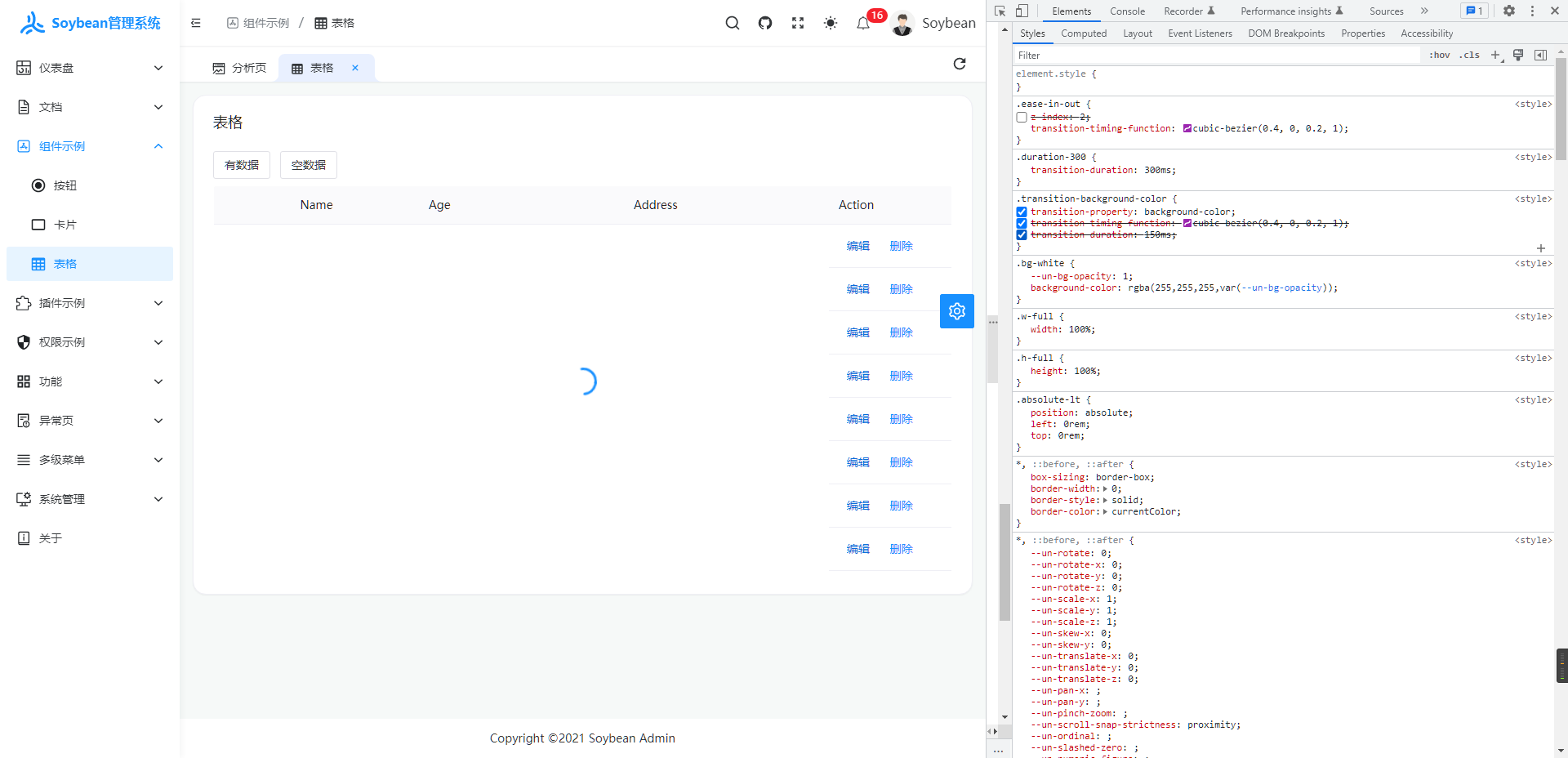Screen dimensions: 1568x758
Task: Refresh the page with the reload icon
Action: click(960, 64)
